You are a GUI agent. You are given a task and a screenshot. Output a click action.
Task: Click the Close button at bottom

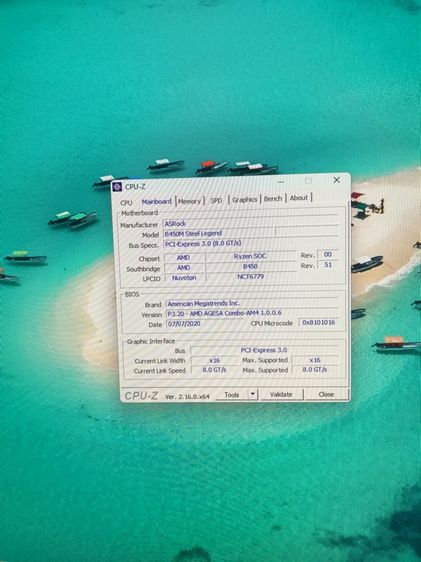coord(326,394)
